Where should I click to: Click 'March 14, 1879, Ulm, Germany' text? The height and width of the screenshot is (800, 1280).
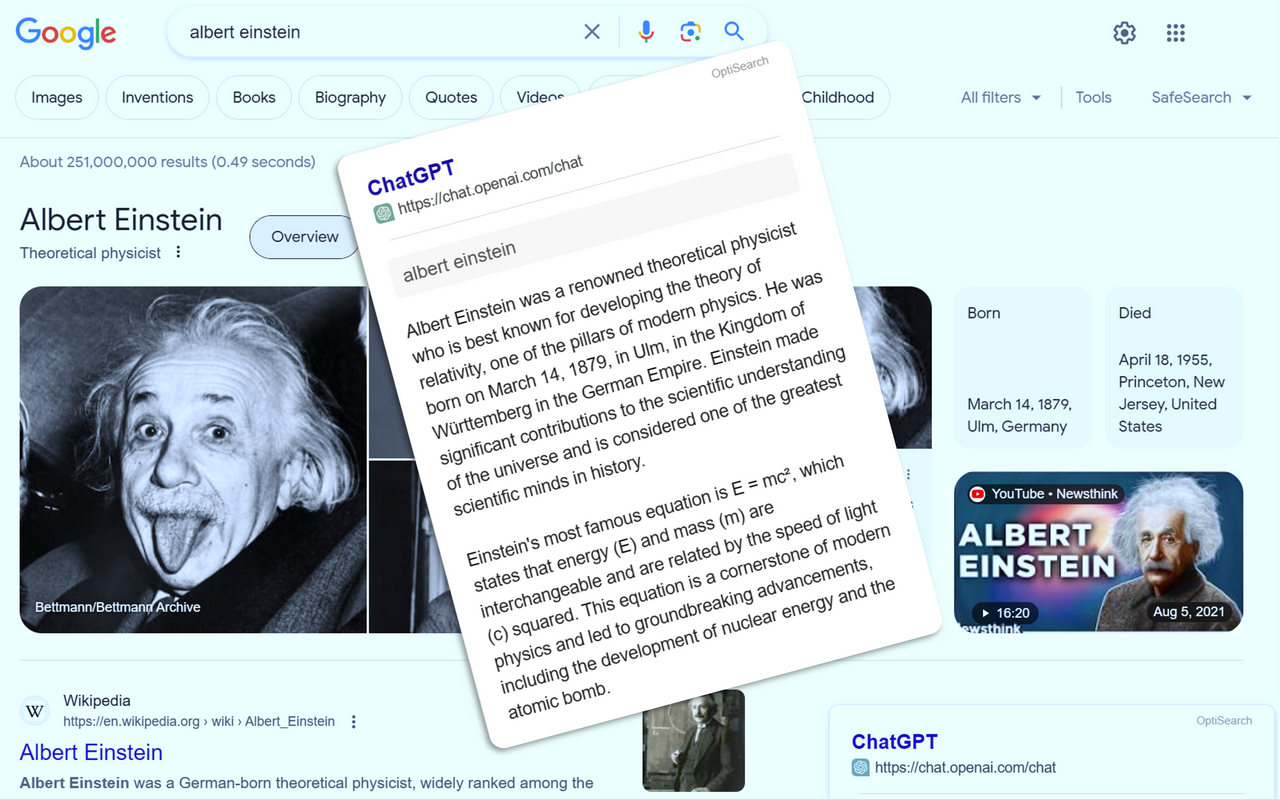[x=1019, y=415]
